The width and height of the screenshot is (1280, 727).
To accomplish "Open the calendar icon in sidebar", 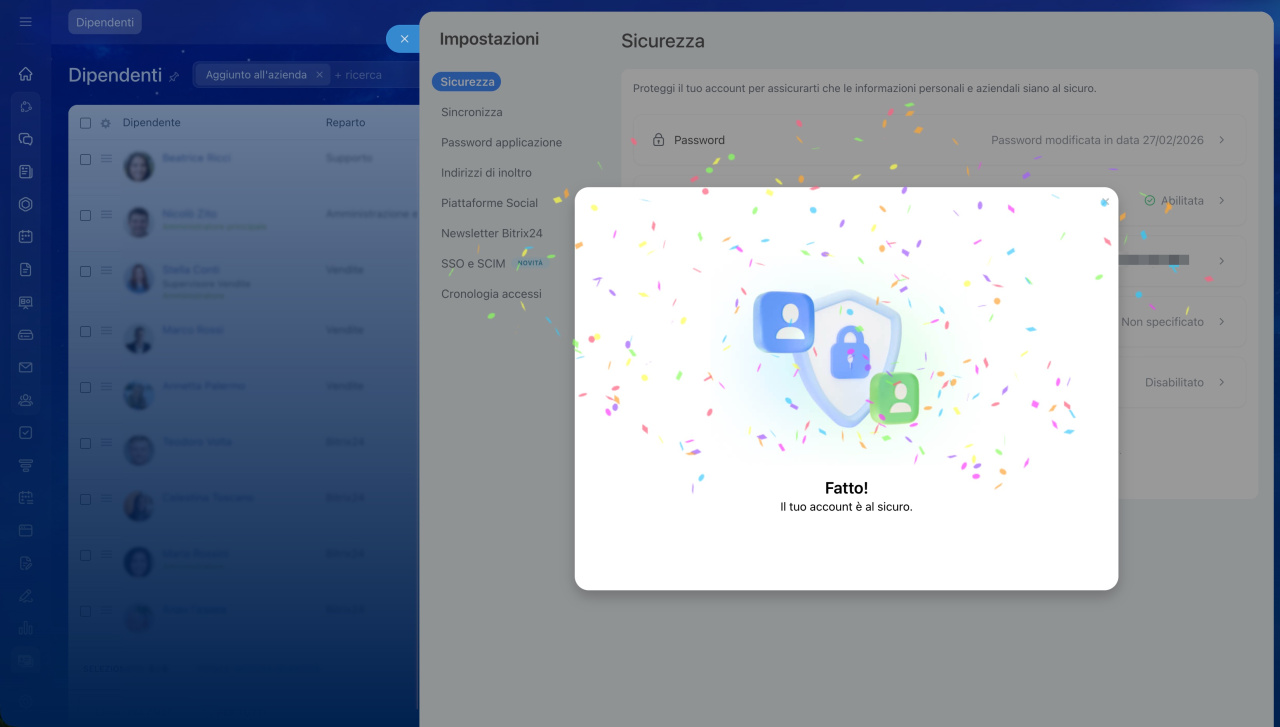I will (26, 237).
